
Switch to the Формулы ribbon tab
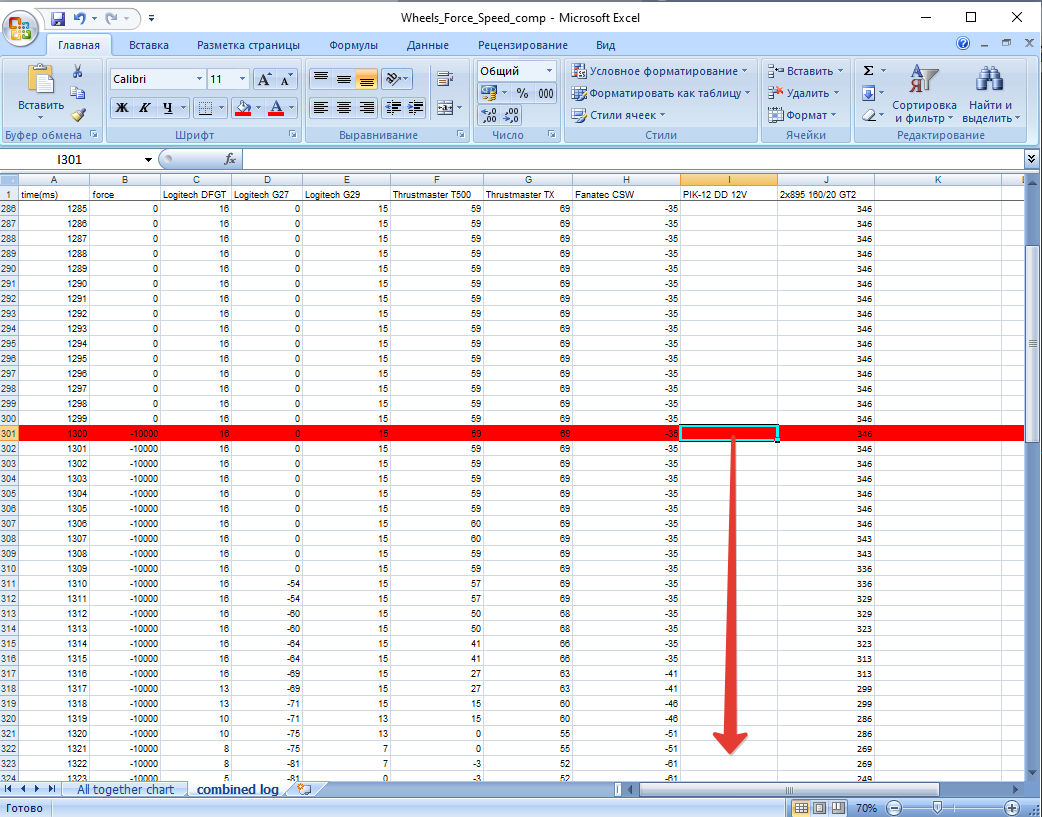pos(353,45)
